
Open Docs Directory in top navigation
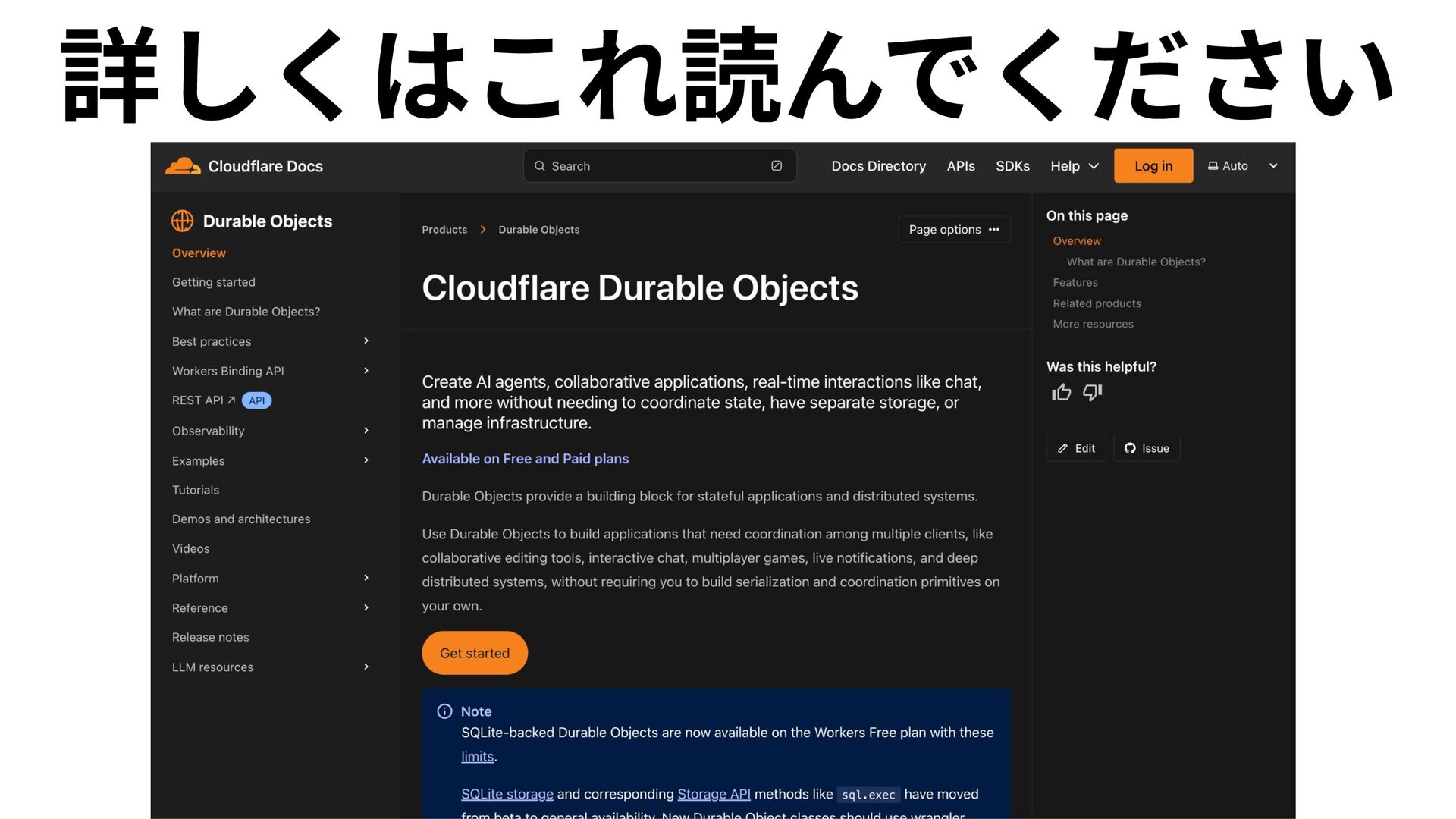878,166
